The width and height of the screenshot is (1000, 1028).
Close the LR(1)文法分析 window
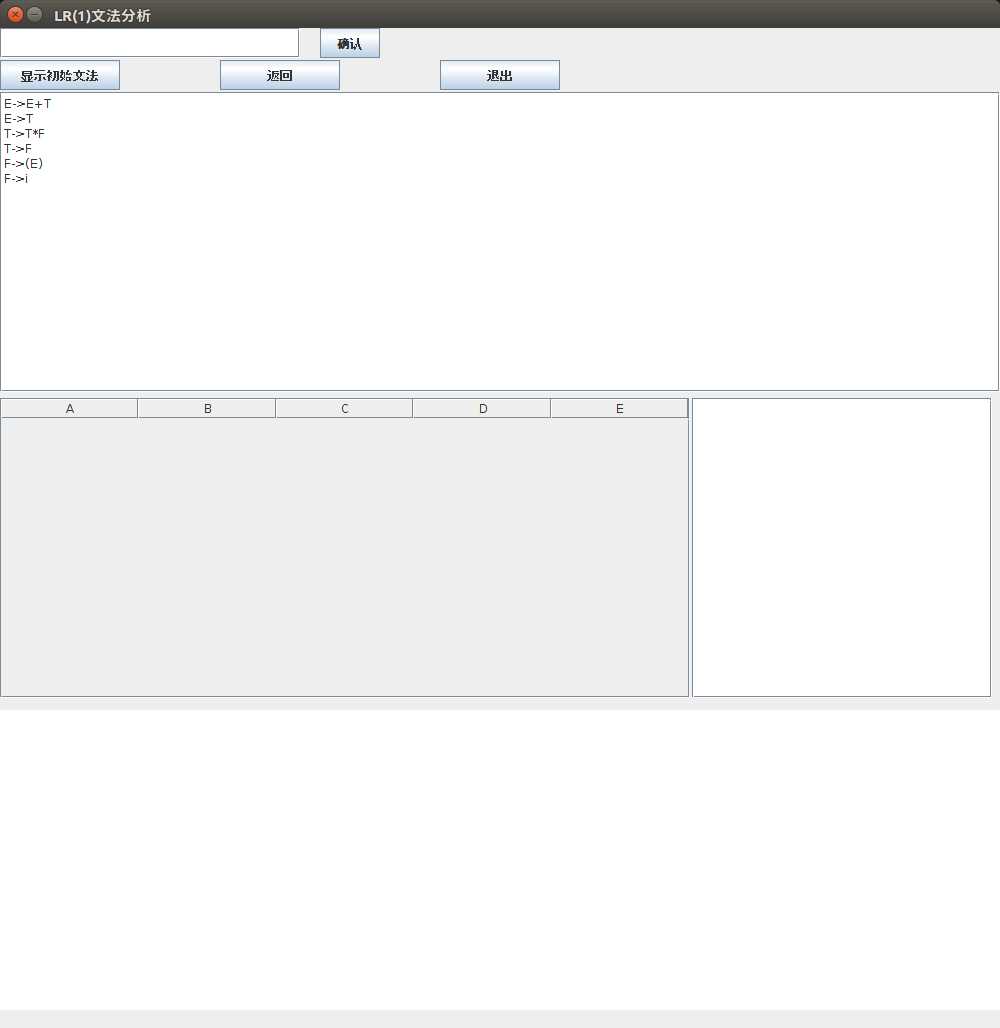15,14
